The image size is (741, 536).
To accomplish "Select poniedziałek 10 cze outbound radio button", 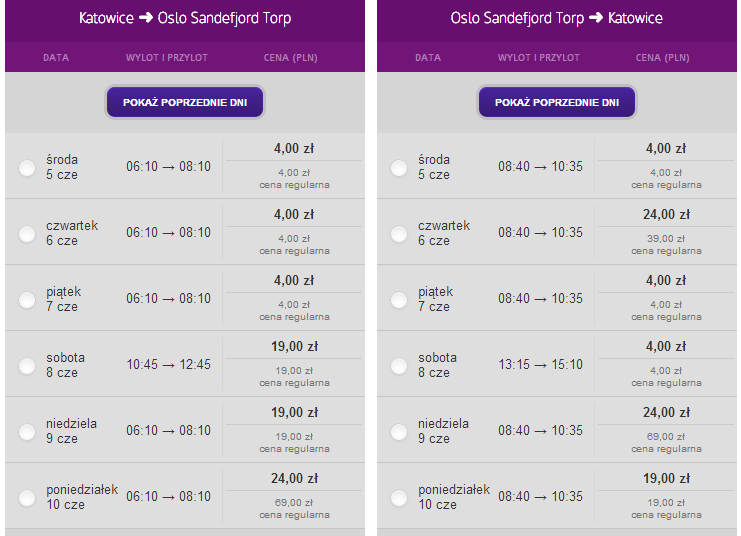I will pos(27,498).
